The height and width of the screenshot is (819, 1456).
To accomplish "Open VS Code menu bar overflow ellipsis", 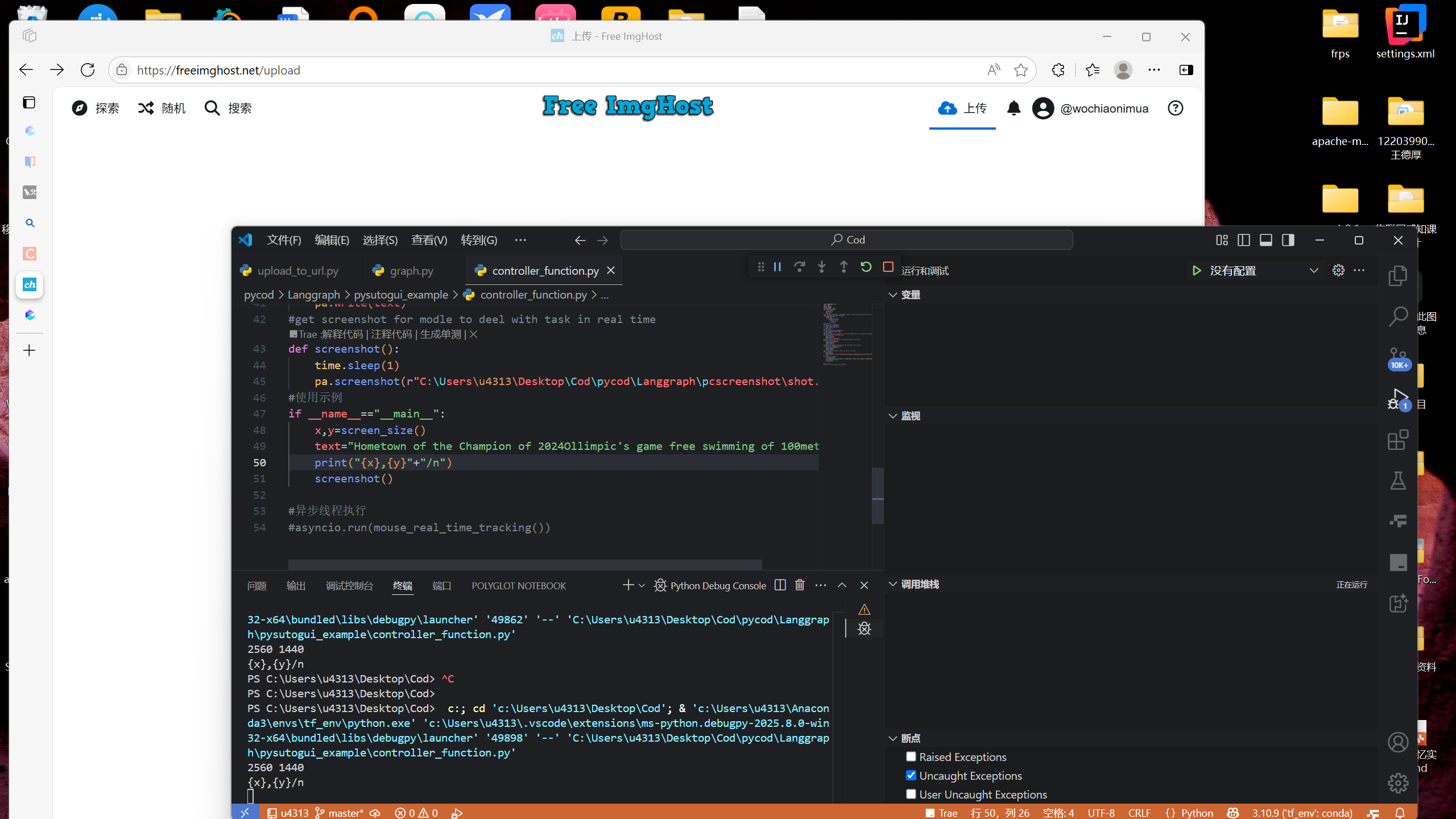I will click(520, 240).
